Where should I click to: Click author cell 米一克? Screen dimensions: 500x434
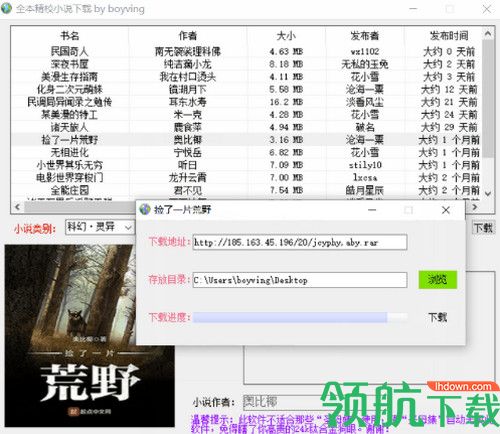pos(188,115)
